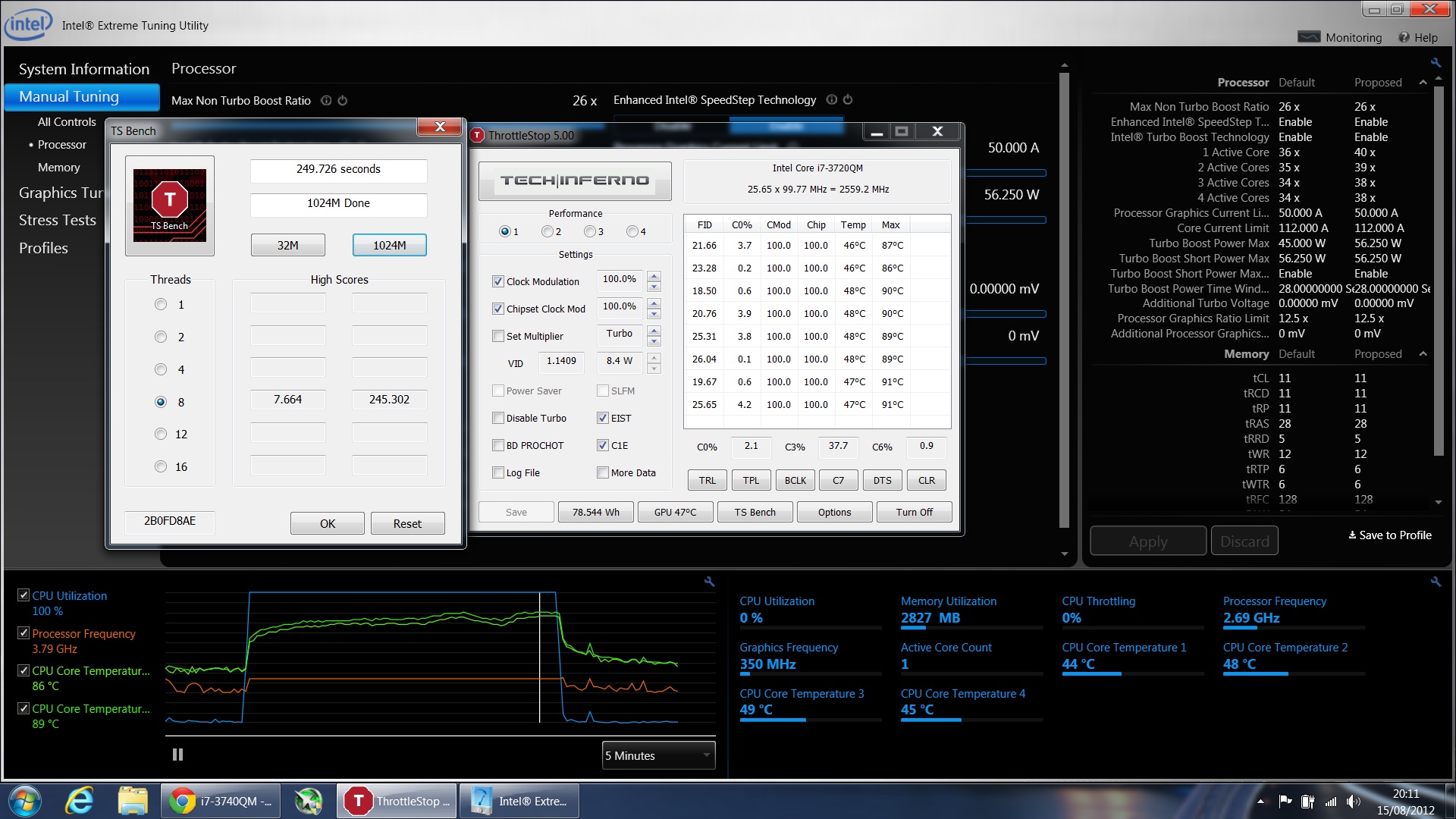
Task: Show hidden tray icons arrow
Action: tap(1260, 801)
